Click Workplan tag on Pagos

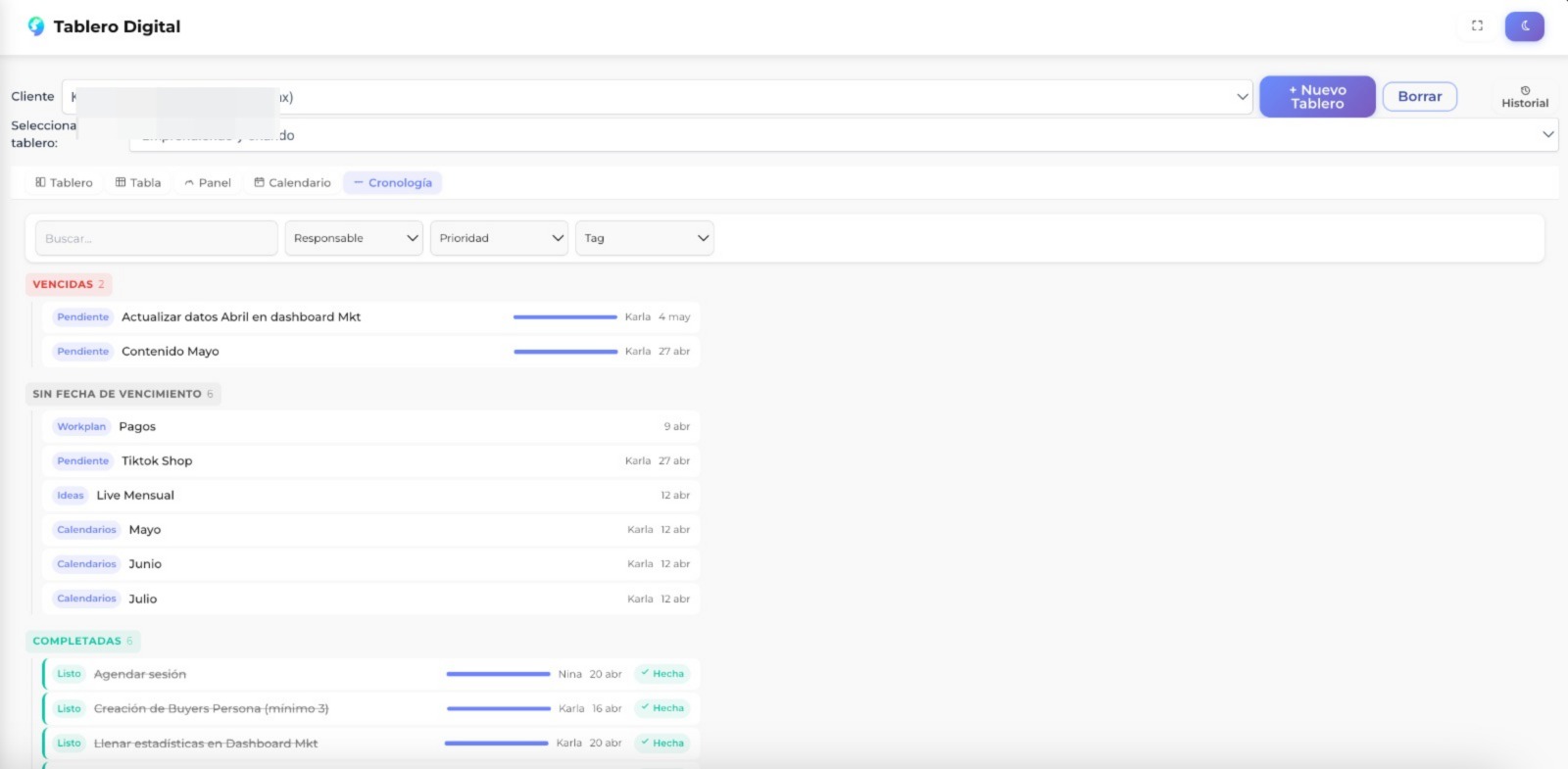click(x=81, y=427)
